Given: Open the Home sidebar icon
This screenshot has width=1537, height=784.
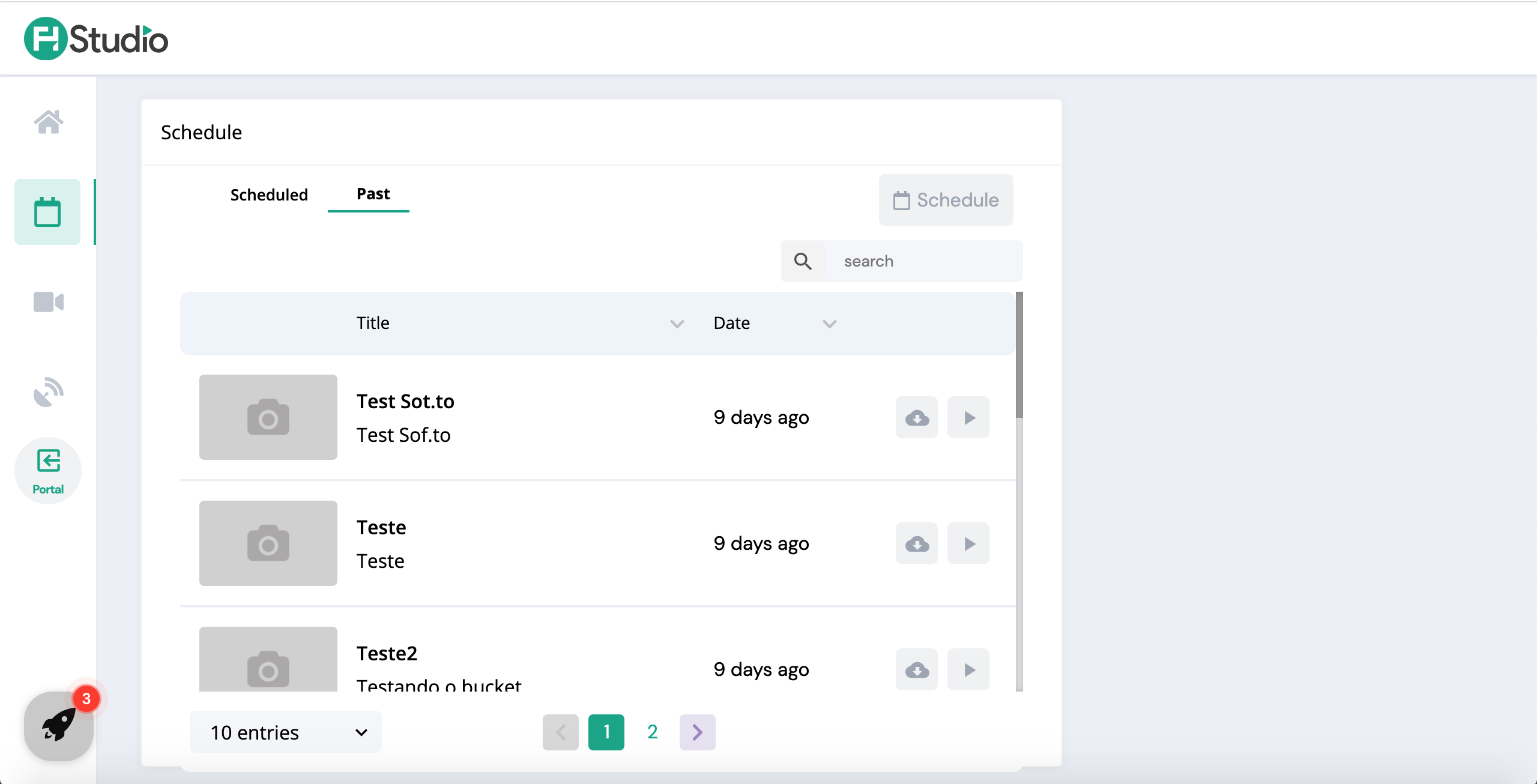Looking at the screenshot, I should pos(48,122).
